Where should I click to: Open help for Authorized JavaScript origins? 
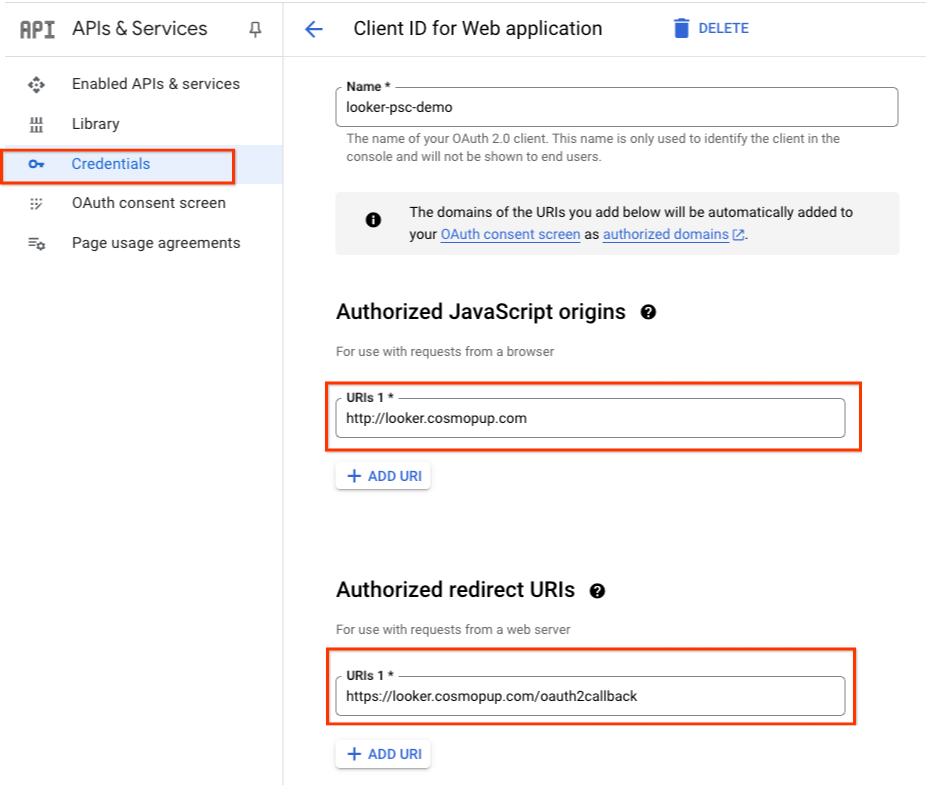pos(648,312)
